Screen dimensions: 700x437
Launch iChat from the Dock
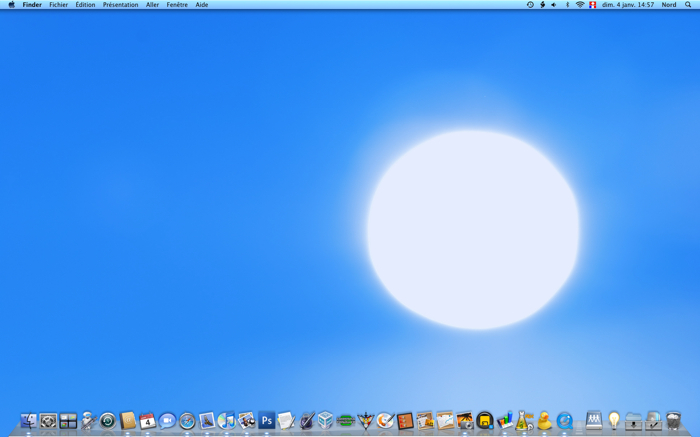(x=167, y=421)
